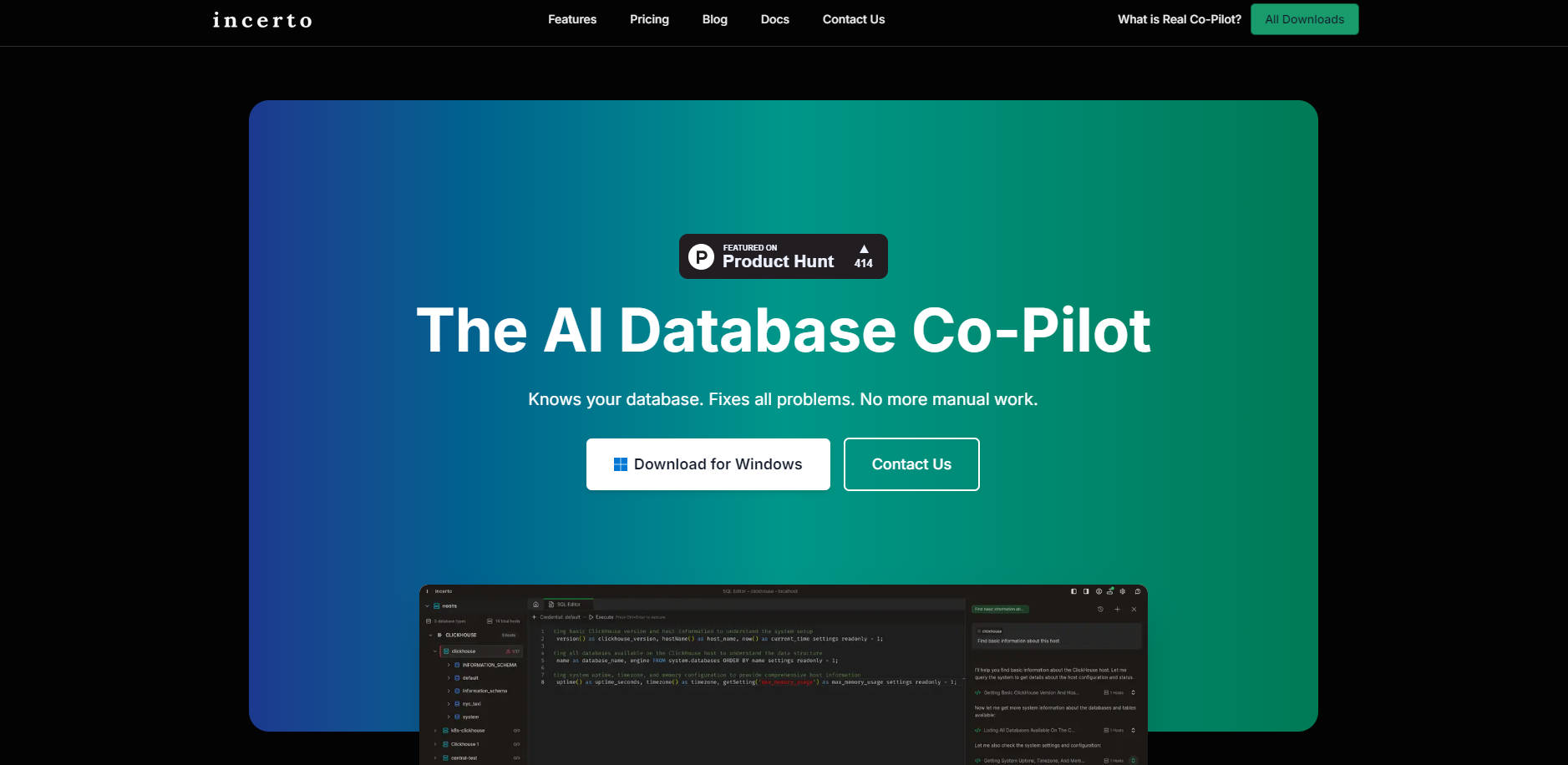This screenshot has height=765, width=1568.
Task: Expand the Listing All Databases query step
Action: coord(1133,730)
